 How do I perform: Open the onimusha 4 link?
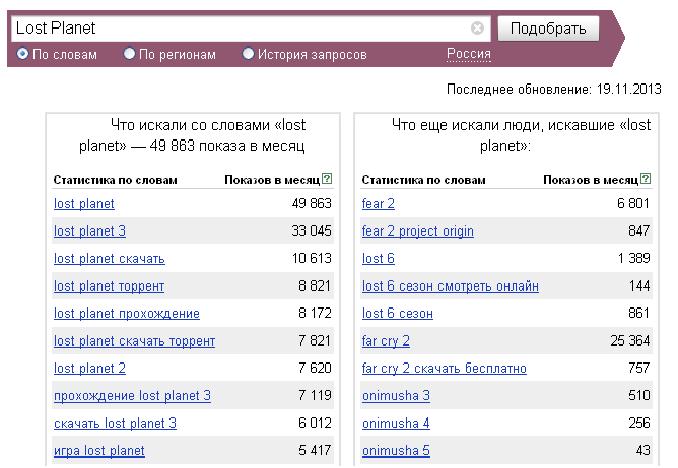pos(396,423)
